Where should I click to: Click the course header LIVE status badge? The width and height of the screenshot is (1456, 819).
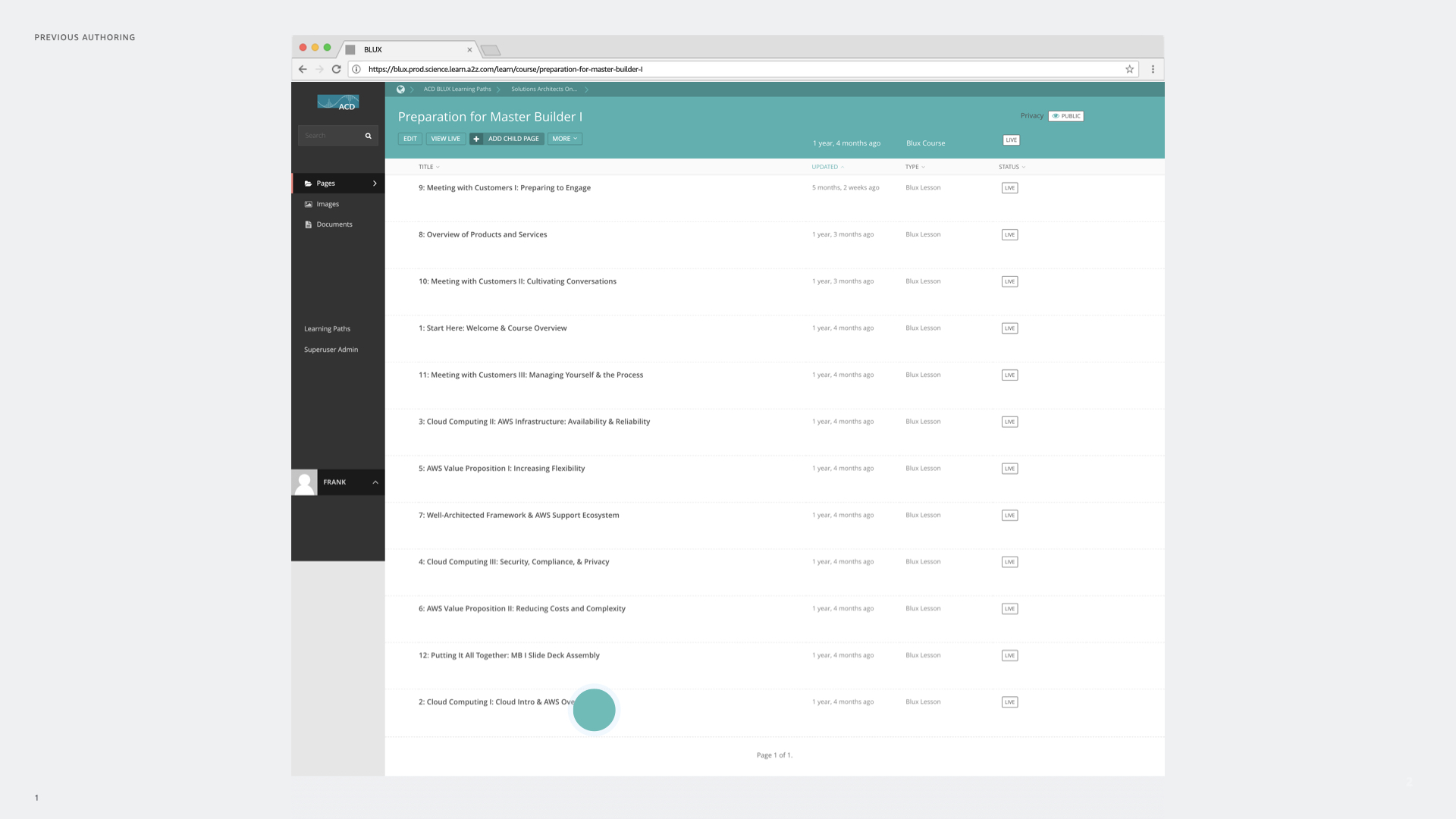click(1011, 140)
